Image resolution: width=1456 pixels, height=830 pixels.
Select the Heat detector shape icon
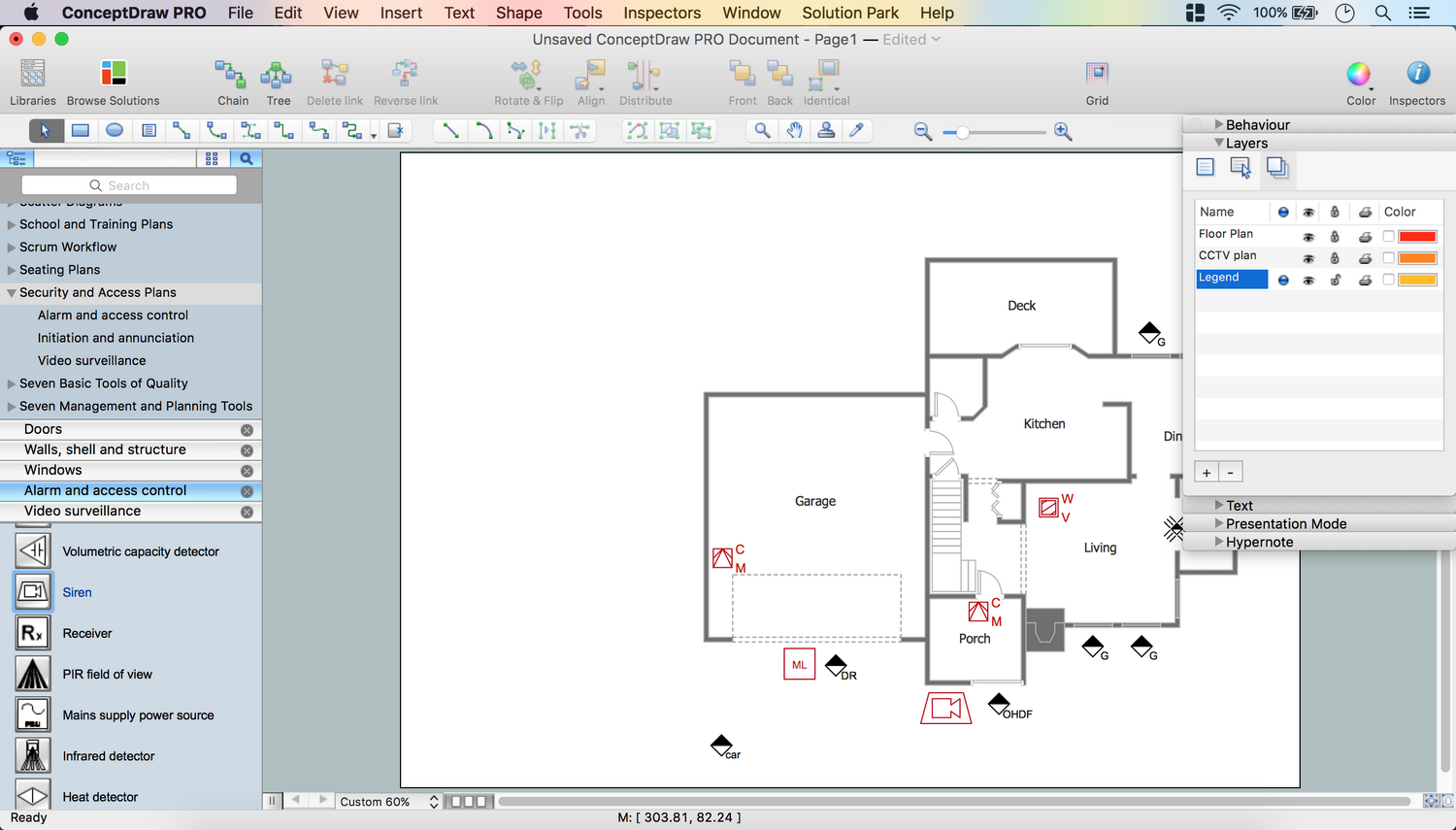33,796
